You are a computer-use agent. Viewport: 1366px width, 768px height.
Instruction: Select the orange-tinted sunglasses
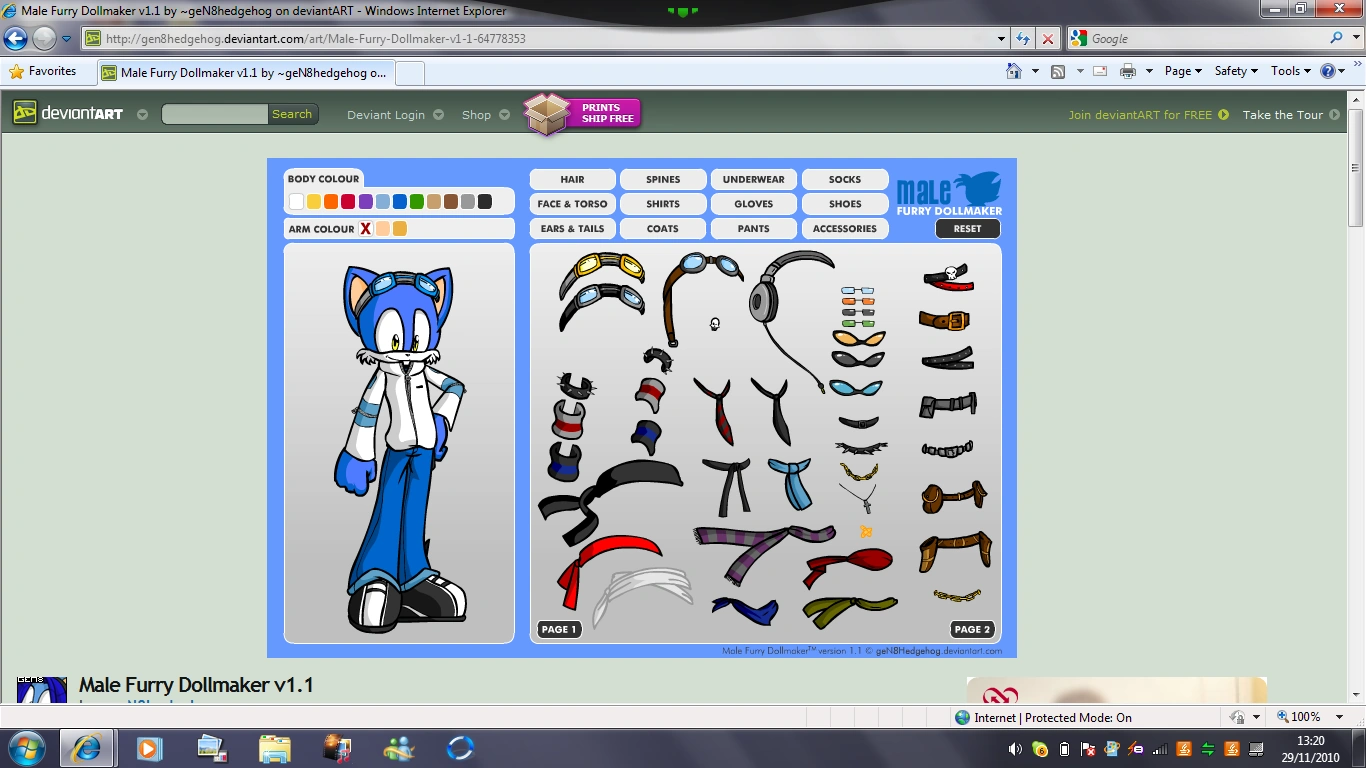tap(858, 339)
